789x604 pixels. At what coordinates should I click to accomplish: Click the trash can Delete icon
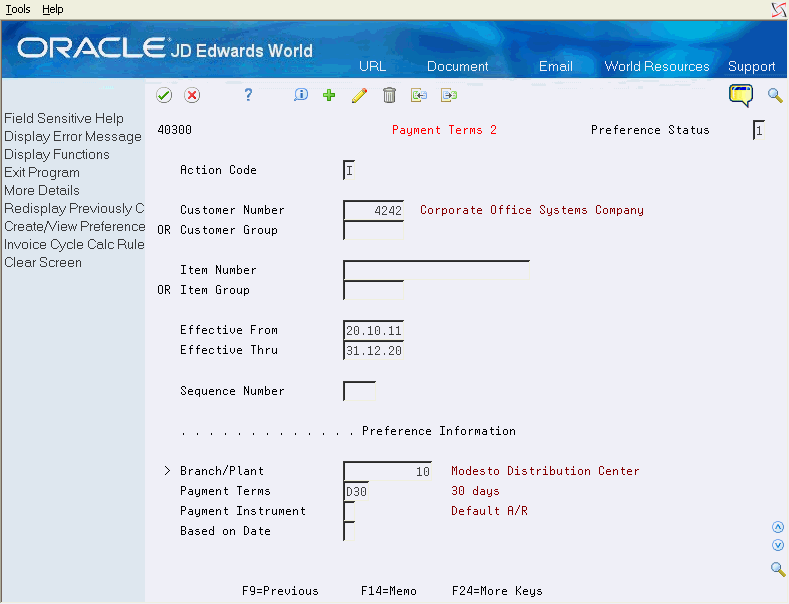pos(389,95)
